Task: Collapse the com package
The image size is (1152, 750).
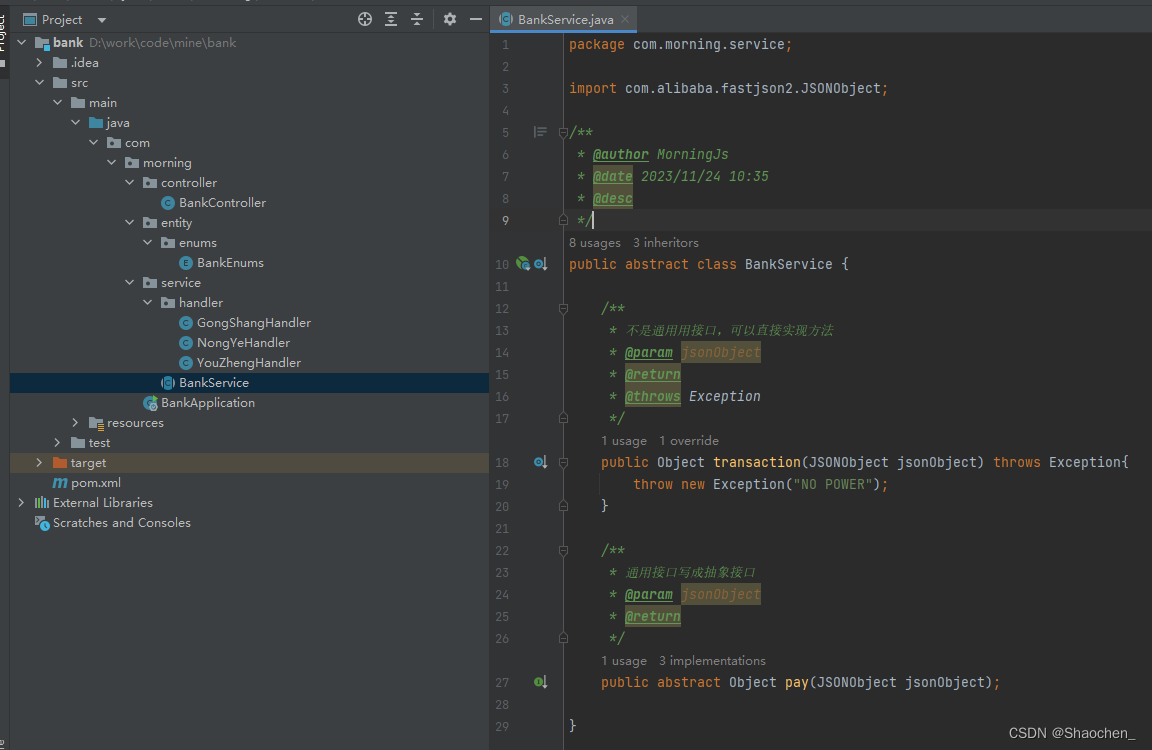Action: point(93,143)
